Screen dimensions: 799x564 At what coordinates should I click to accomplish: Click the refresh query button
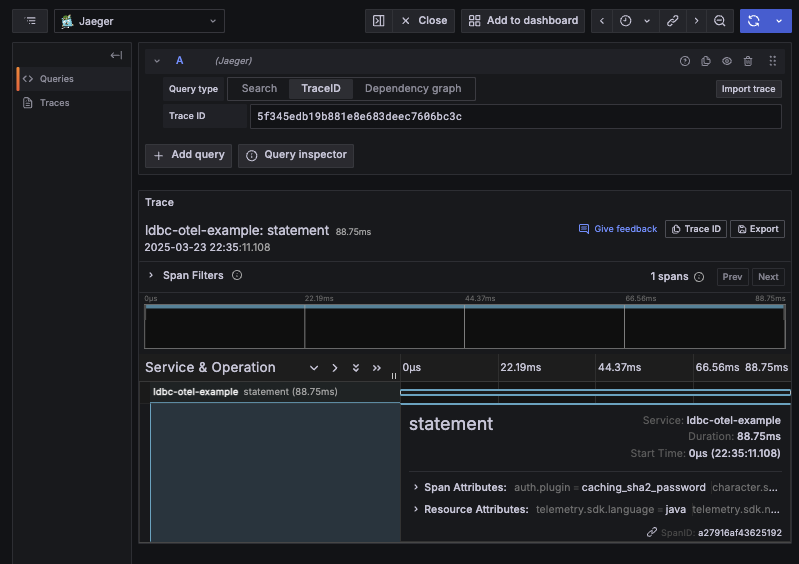[x=752, y=21]
